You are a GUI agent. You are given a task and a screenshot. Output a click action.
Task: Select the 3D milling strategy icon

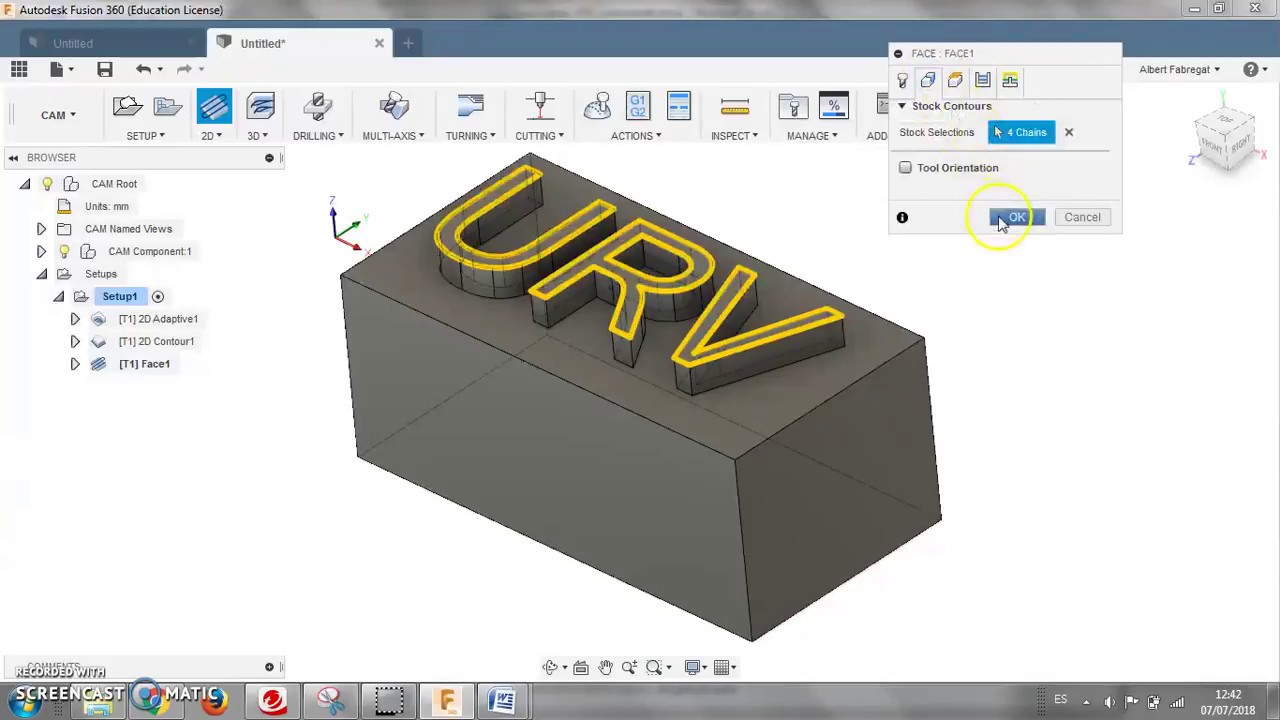(x=260, y=107)
